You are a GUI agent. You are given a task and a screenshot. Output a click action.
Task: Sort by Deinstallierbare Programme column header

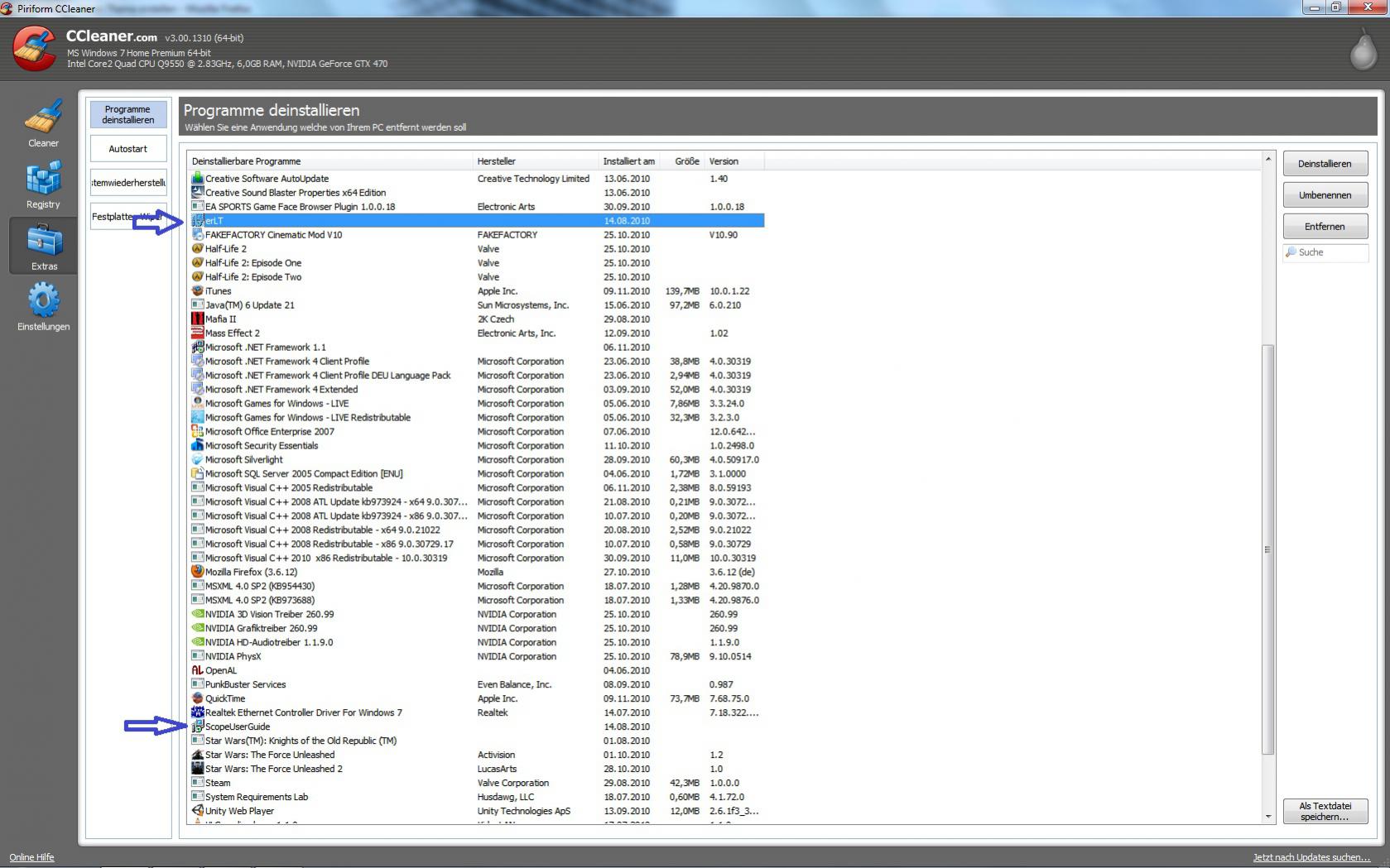[x=331, y=161]
